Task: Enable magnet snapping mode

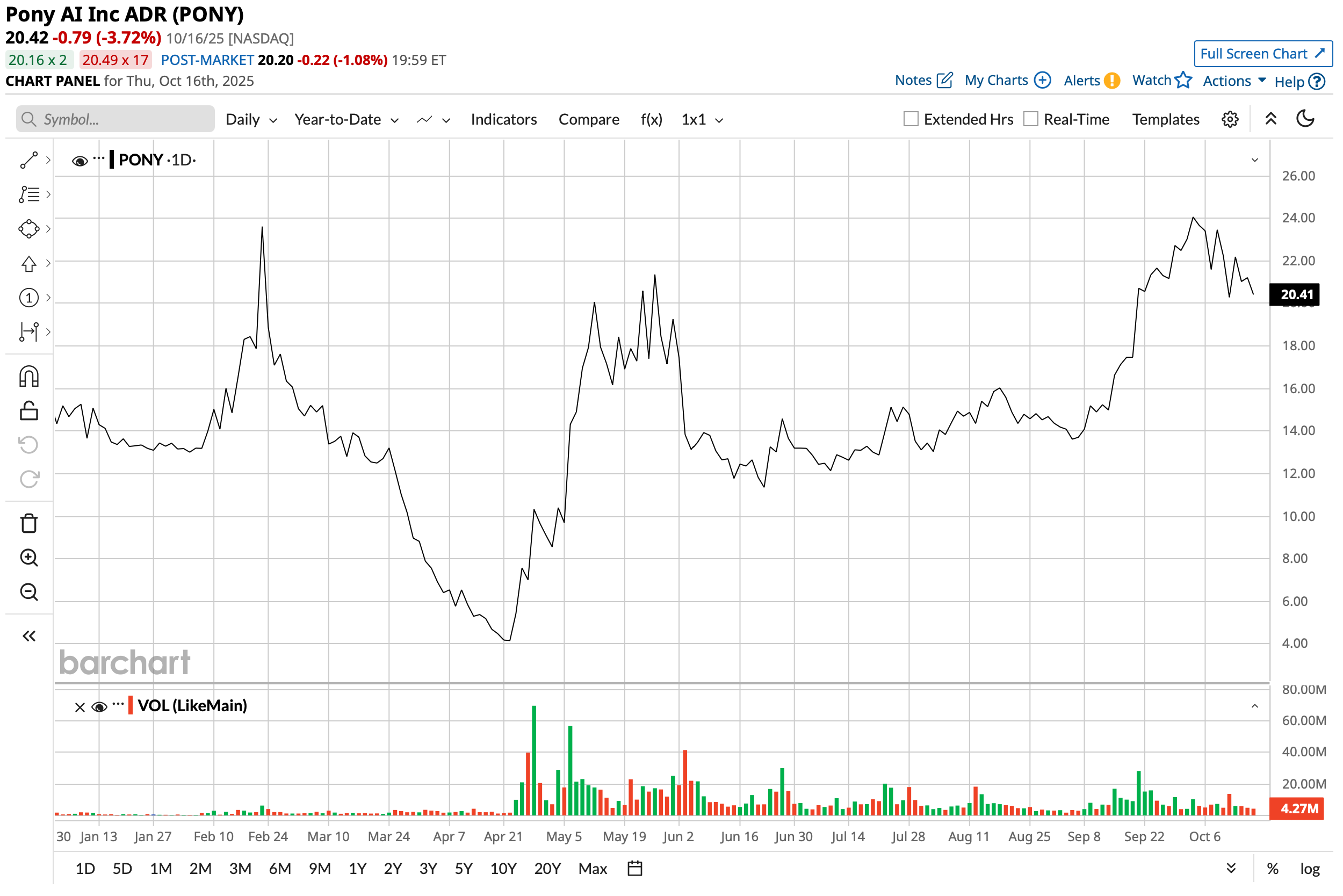Action: [x=28, y=377]
